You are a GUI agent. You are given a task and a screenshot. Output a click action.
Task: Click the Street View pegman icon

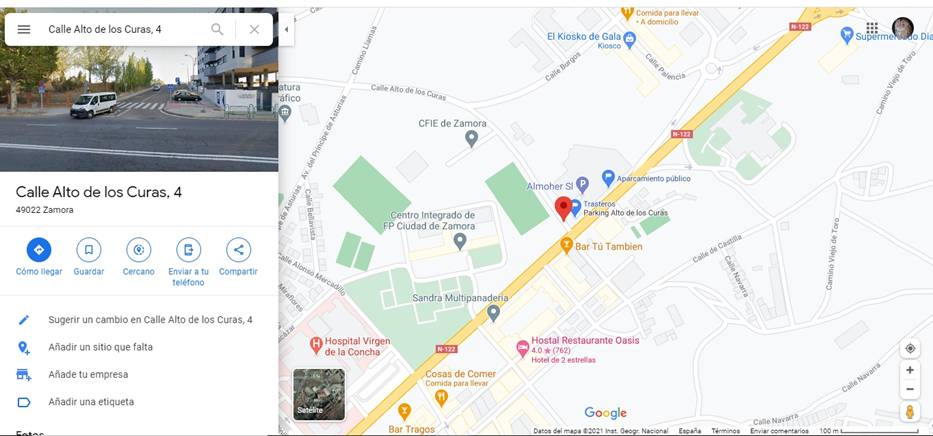910,412
